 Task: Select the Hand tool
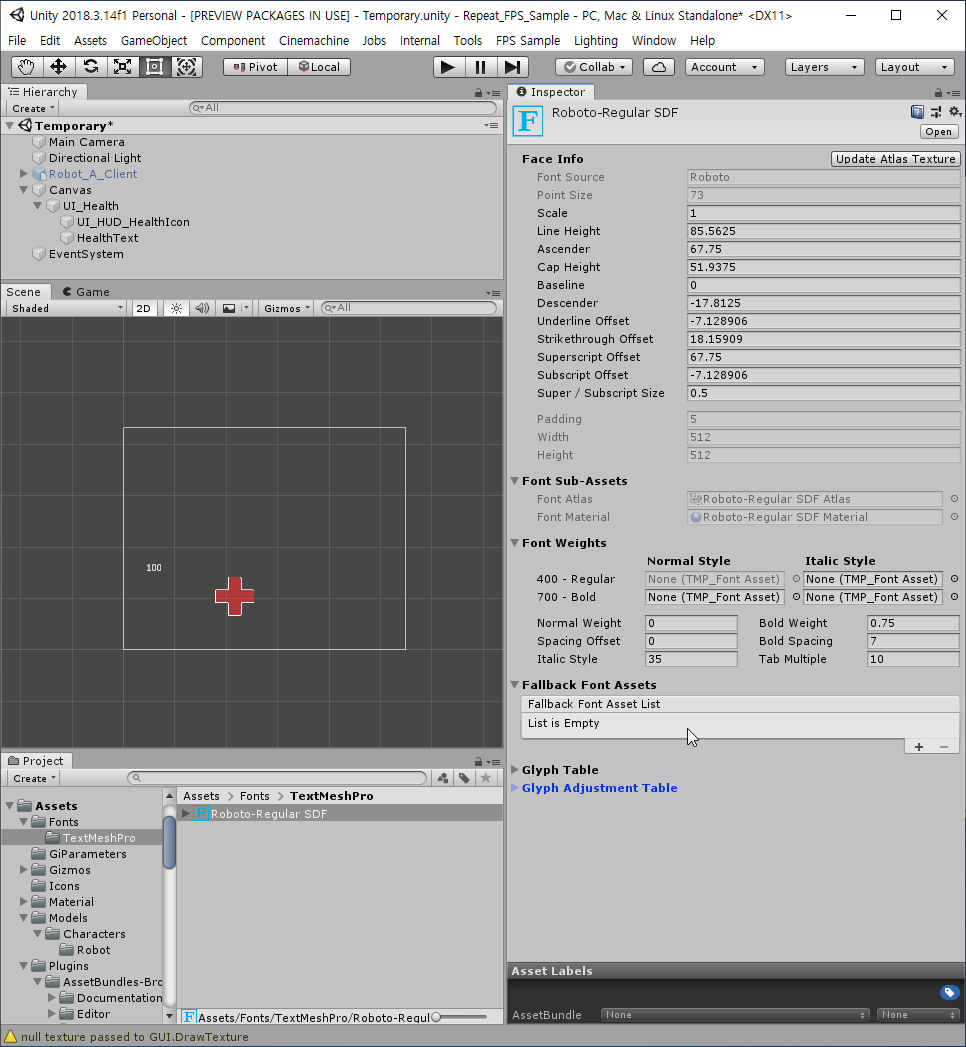pos(27,67)
